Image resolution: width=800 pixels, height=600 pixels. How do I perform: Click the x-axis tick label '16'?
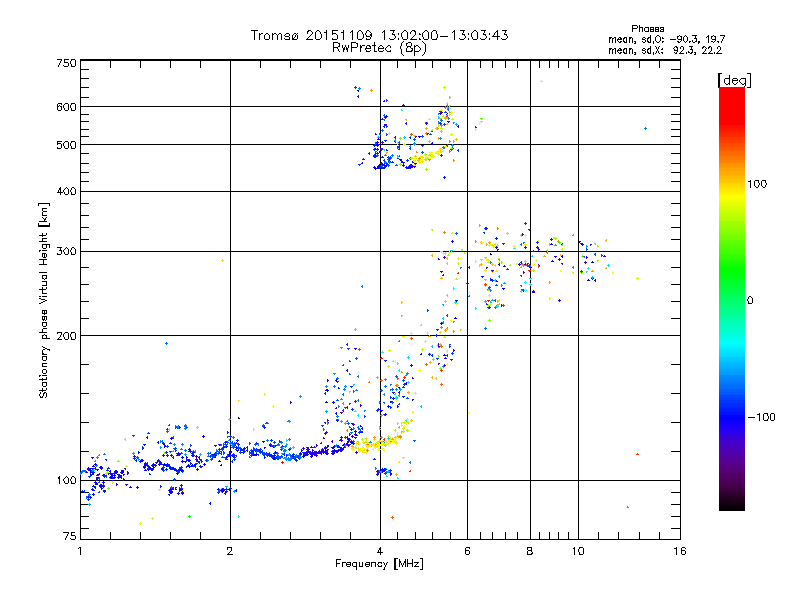click(x=680, y=551)
